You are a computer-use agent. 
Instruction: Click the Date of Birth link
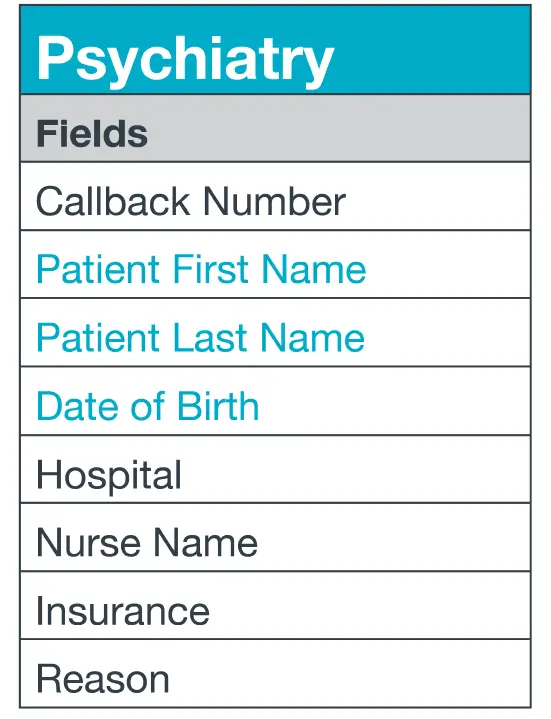148,406
